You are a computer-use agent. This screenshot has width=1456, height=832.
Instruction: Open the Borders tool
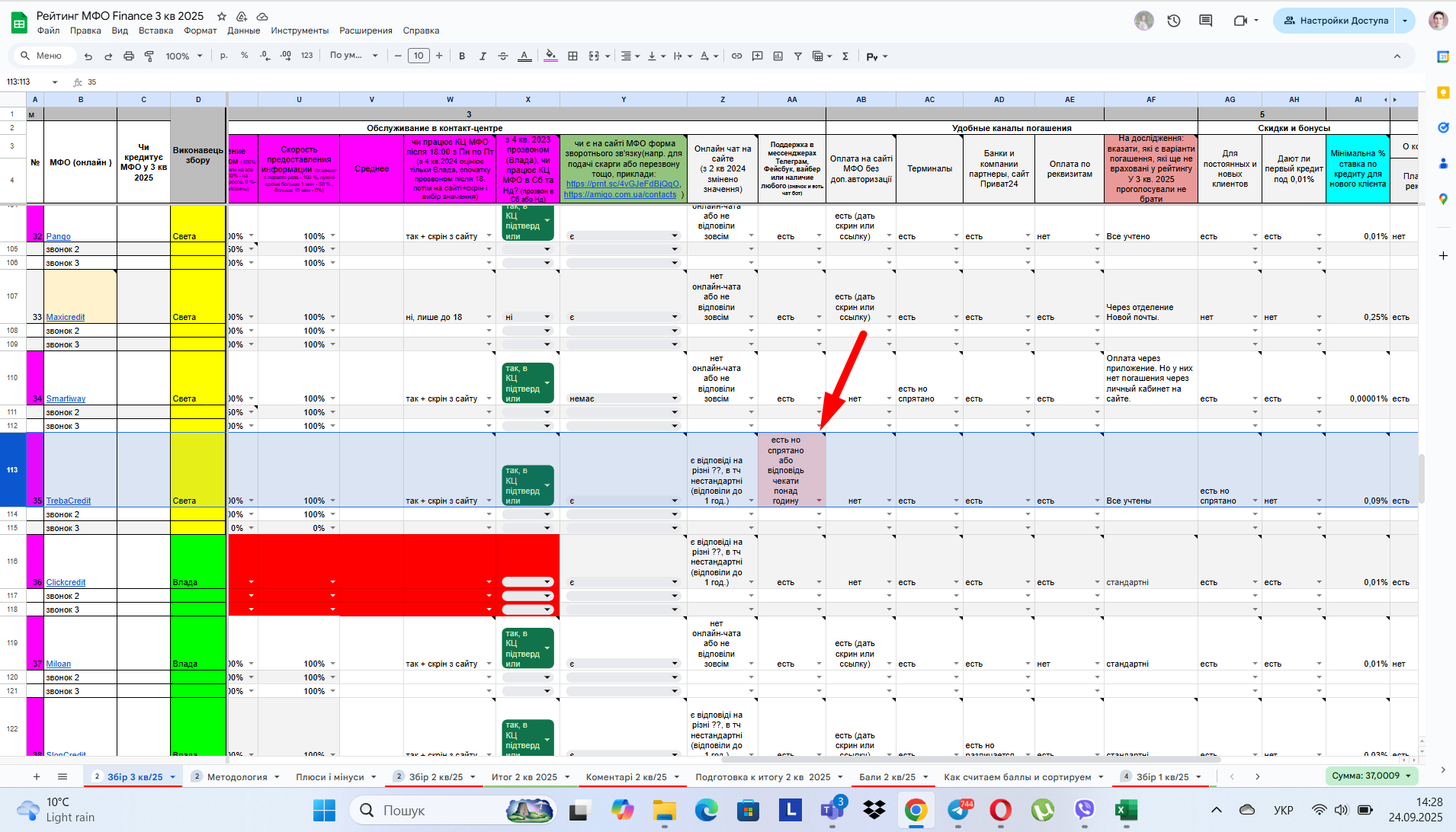[x=572, y=56]
